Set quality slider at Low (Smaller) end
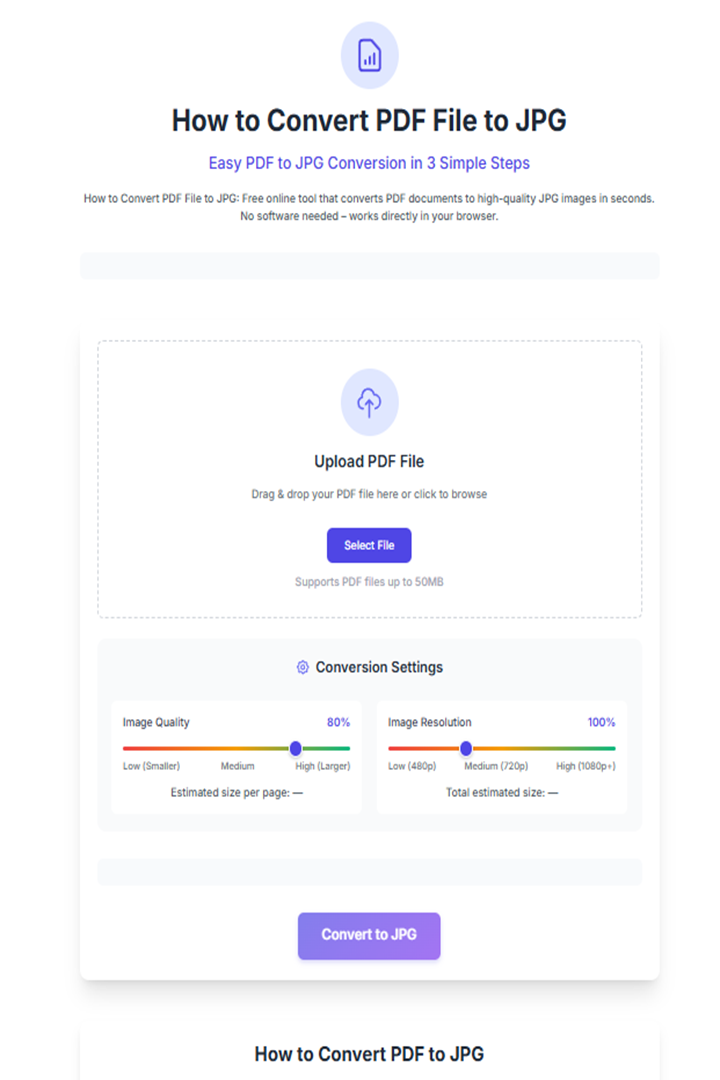The image size is (720, 1080). [125, 748]
